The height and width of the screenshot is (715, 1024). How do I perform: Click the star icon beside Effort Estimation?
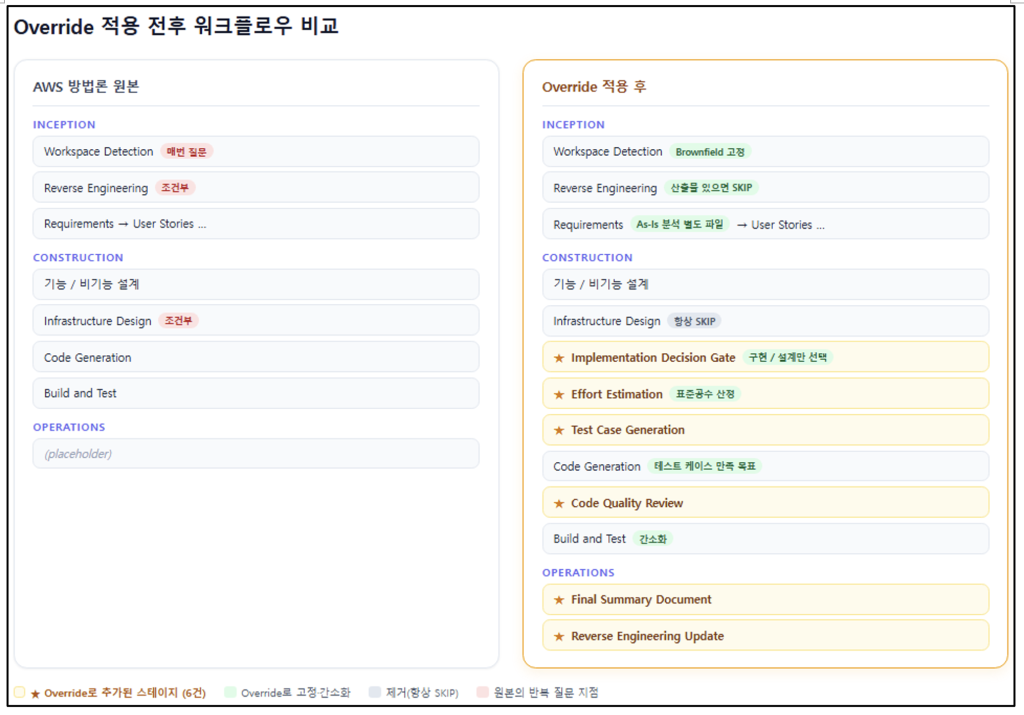[559, 394]
